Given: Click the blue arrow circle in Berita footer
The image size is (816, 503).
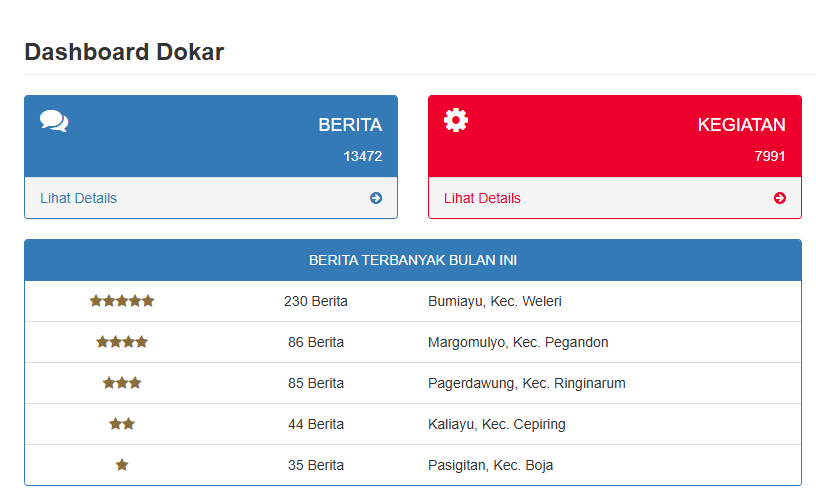Looking at the screenshot, I should 376,198.
